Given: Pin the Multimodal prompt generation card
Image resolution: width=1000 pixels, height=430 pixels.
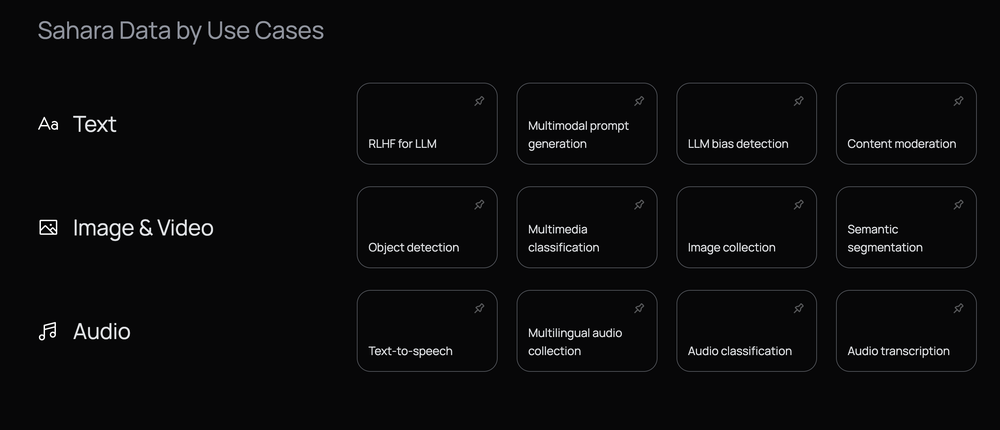Looking at the screenshot, I should coord(639,101).
